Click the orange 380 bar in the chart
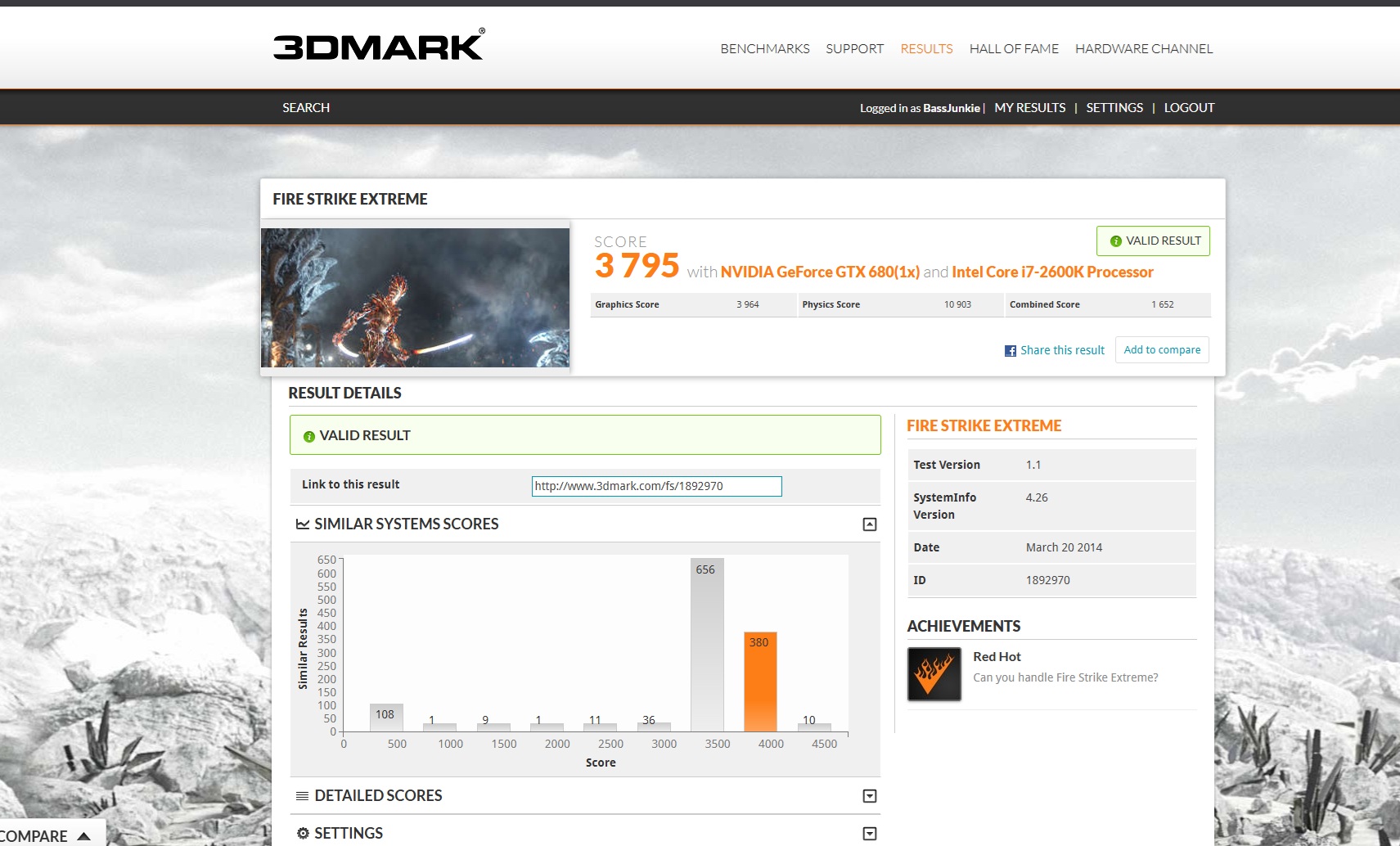 pos(760,682)
